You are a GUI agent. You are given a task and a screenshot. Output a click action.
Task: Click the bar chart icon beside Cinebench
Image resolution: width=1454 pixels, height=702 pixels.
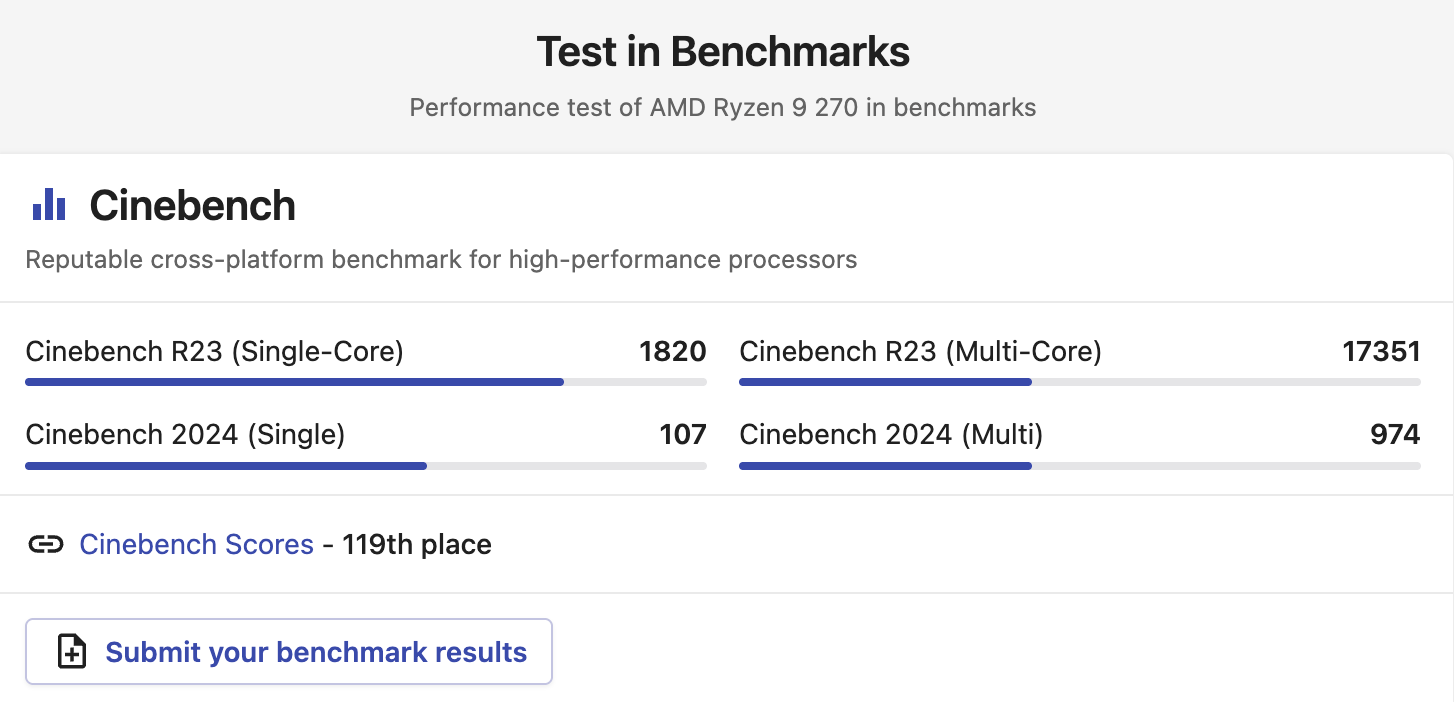coord(49,205)
